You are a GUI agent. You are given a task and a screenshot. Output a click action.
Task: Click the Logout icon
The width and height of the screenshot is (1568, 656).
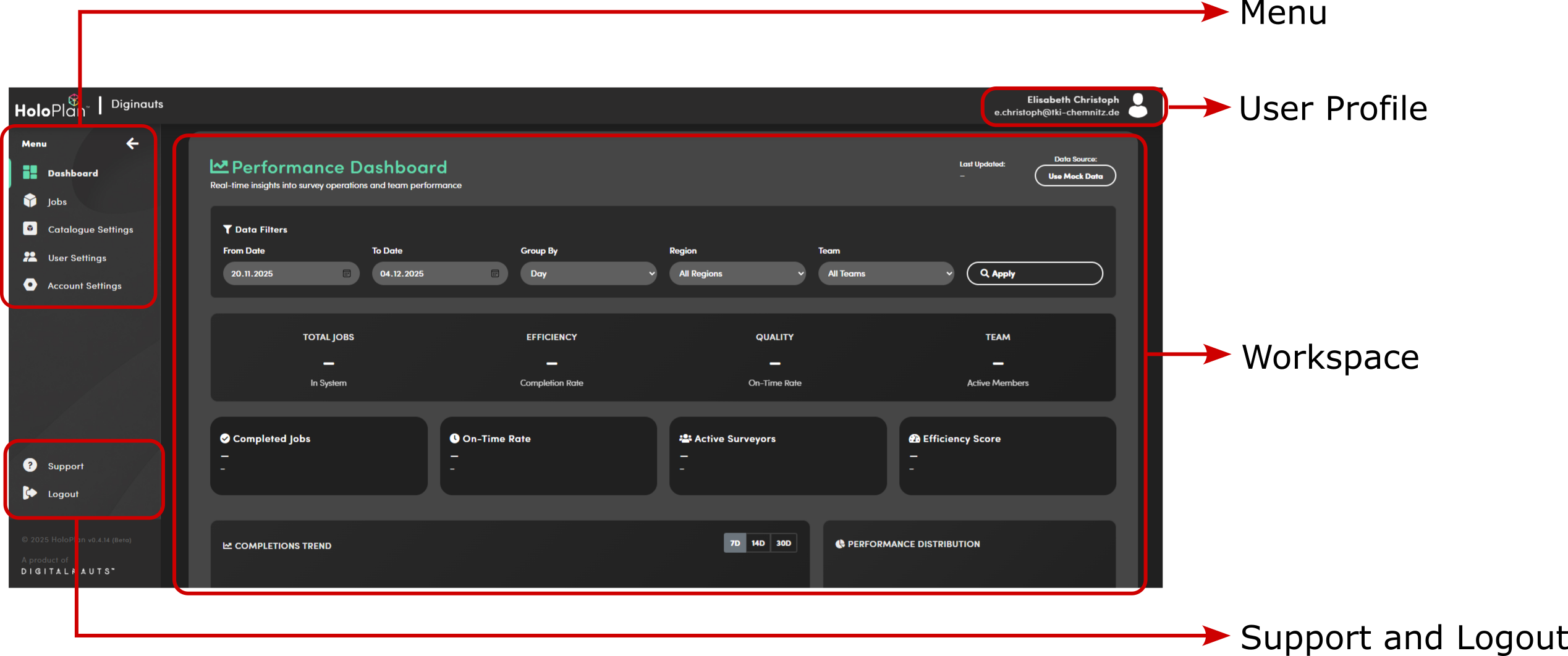[x=30, y=494]
